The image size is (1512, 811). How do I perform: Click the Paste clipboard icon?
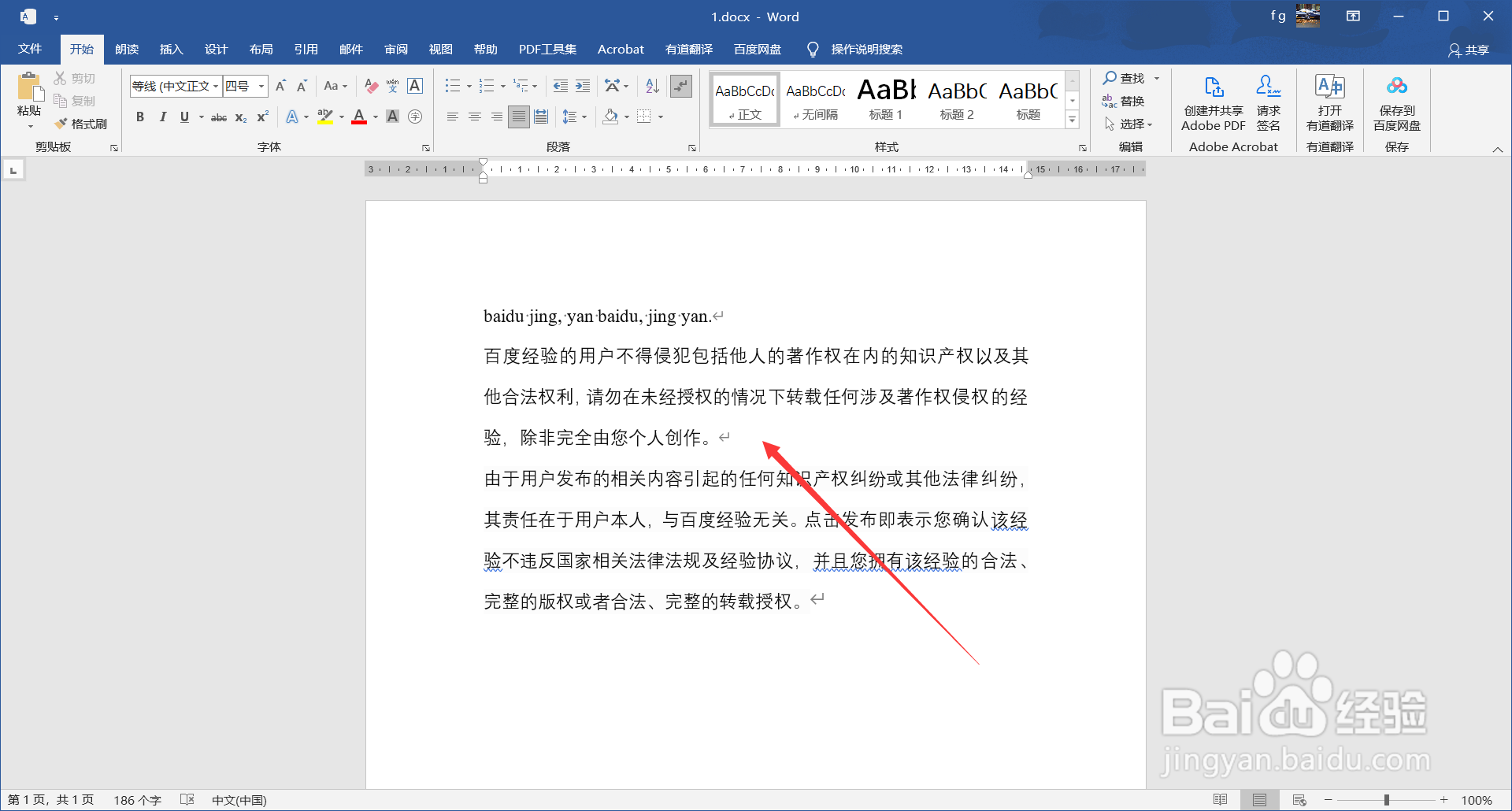[x=30, y=87]
